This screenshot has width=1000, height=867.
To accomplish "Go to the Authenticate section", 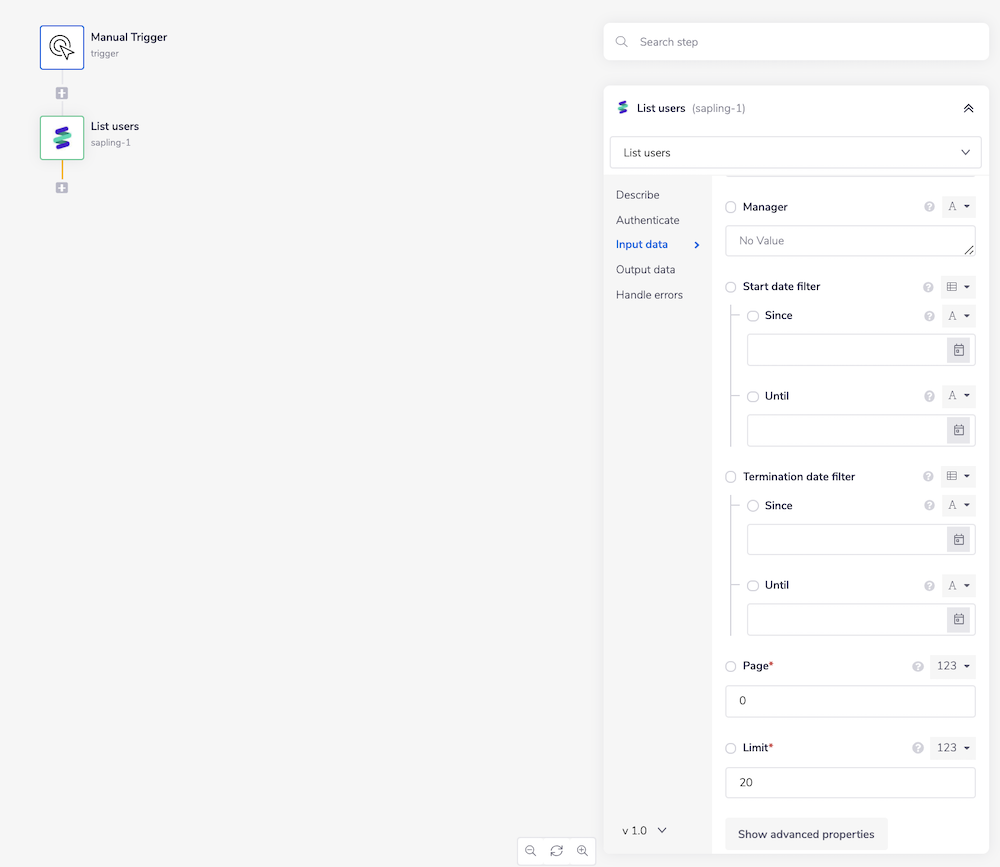I will [x=647, y=220].
